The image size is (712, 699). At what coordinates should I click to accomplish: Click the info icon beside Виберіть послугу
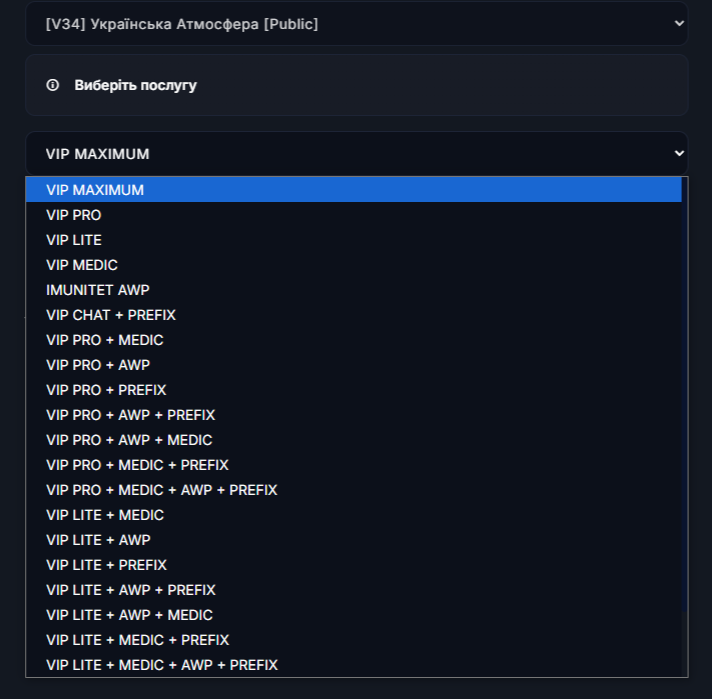pos(53,85)
